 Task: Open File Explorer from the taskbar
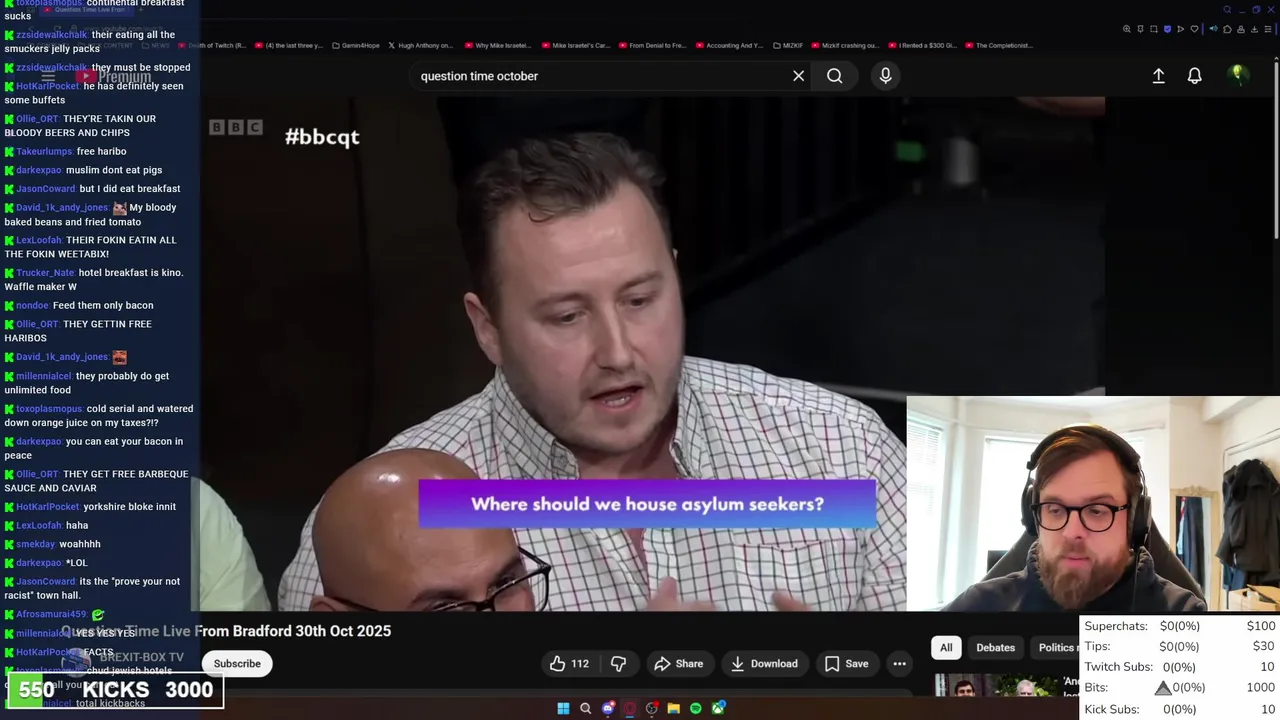click(x=674, y=709)
